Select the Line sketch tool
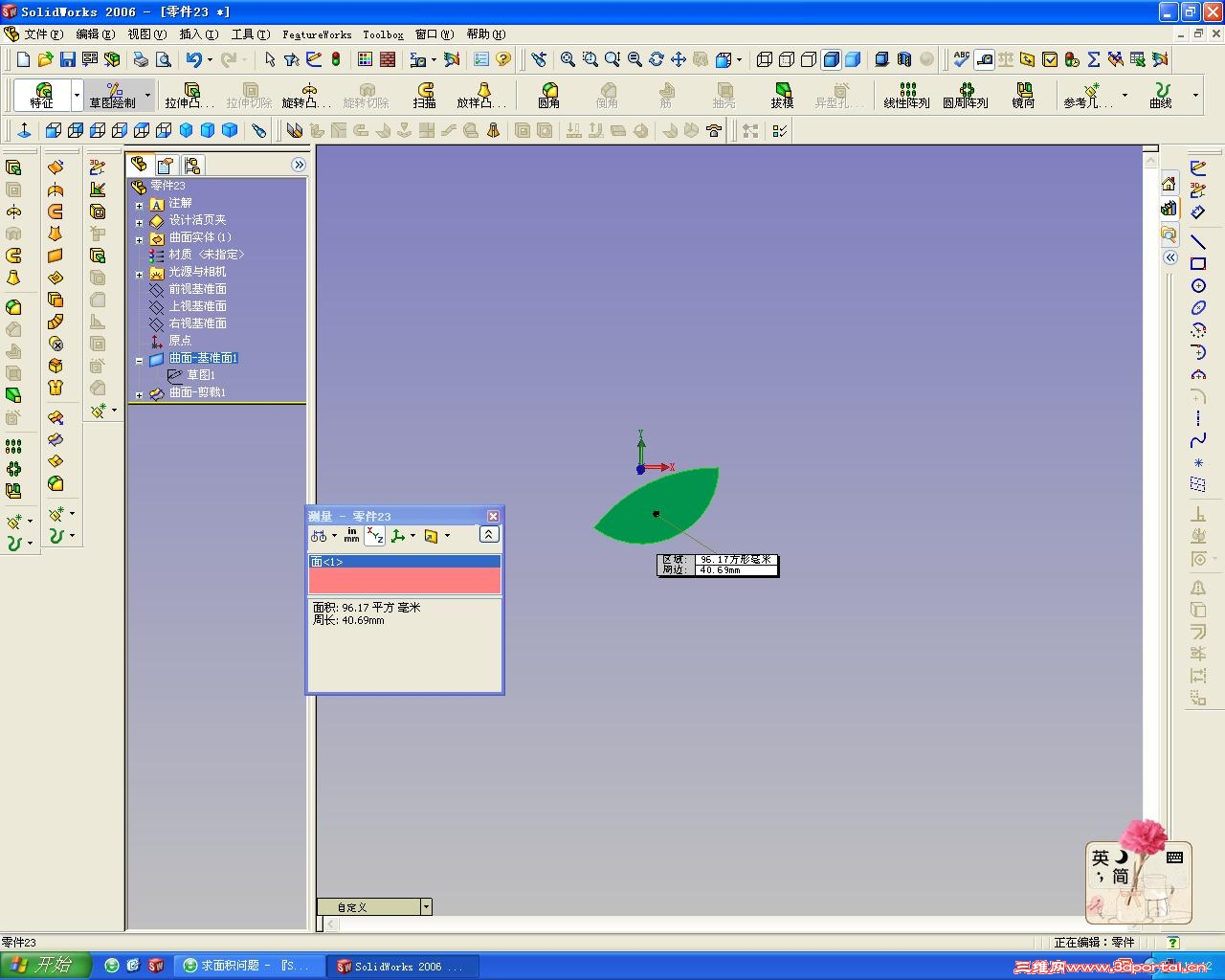The height and width of the screenshot is (980, 1225). click(x=1198, y=242)
